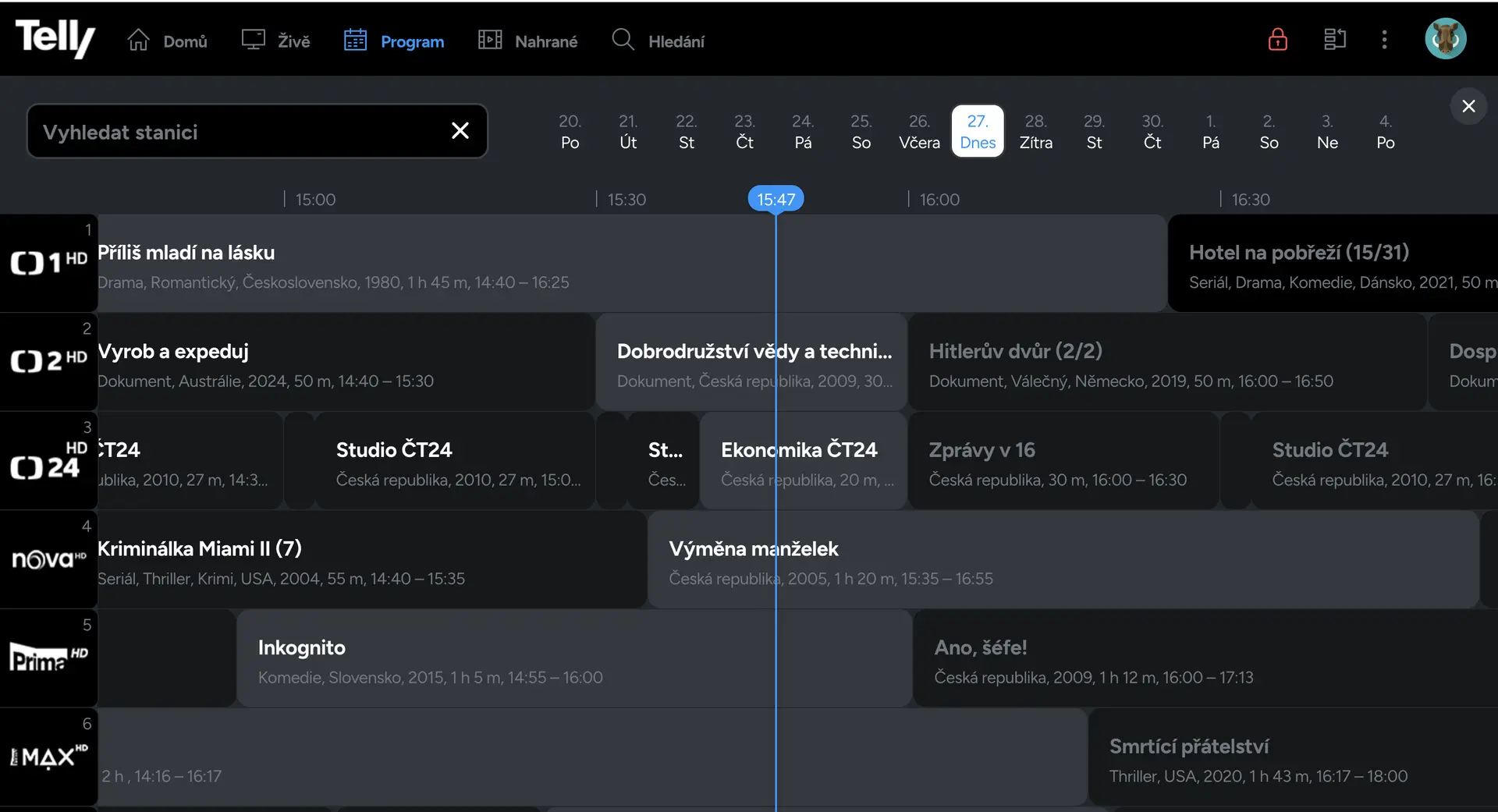The image size is (1498, 812).
Task: Click the Telly logo
Action: click(55, 38)
